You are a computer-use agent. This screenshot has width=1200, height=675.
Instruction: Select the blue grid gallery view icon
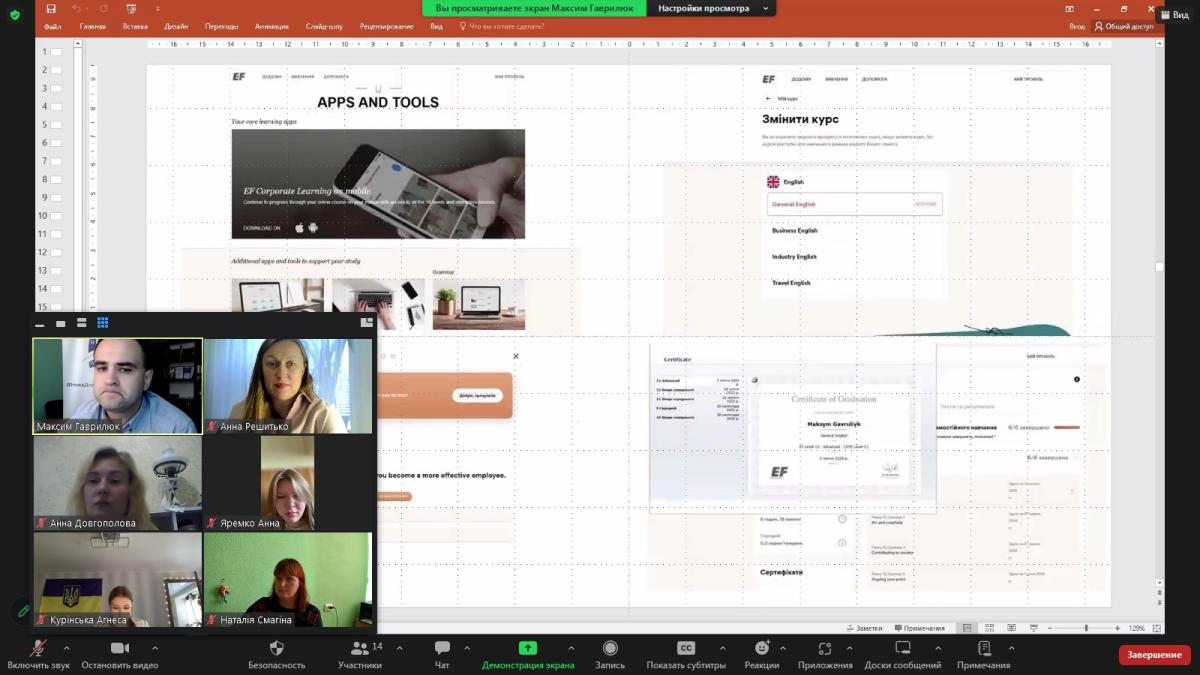(103, 323)
